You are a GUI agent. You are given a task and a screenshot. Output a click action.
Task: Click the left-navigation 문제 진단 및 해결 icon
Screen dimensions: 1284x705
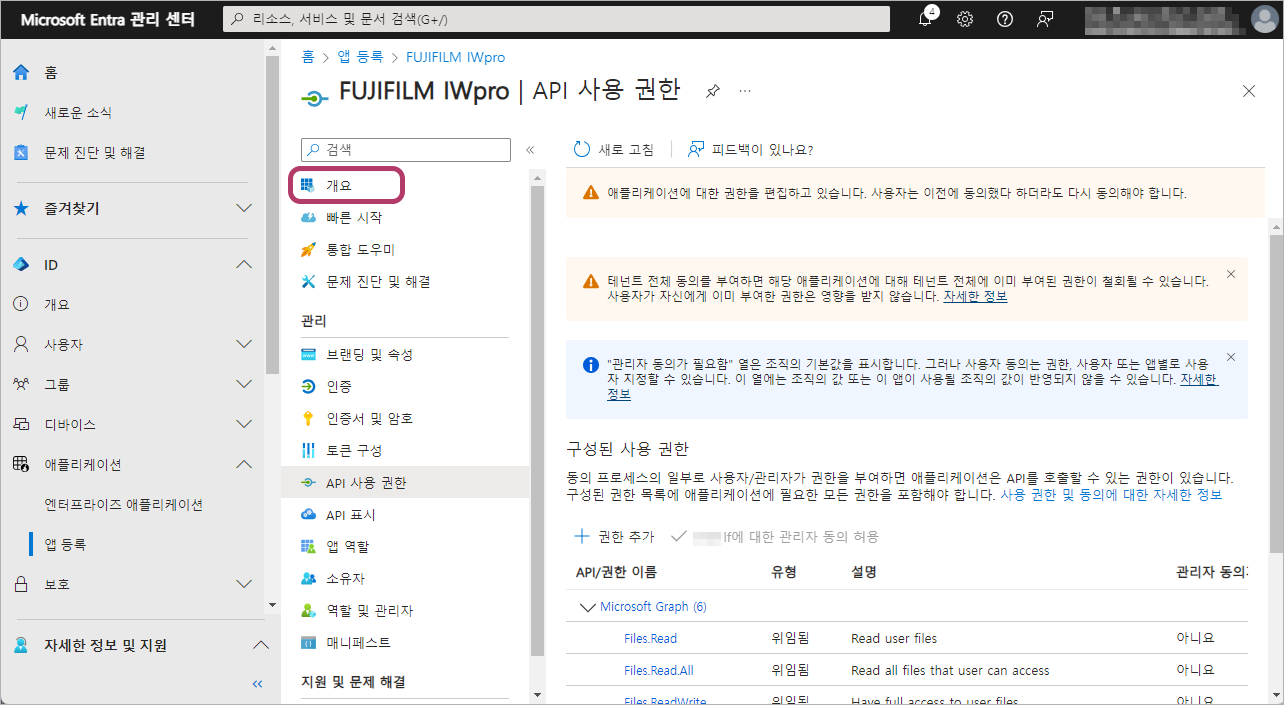tap(21, 153)
